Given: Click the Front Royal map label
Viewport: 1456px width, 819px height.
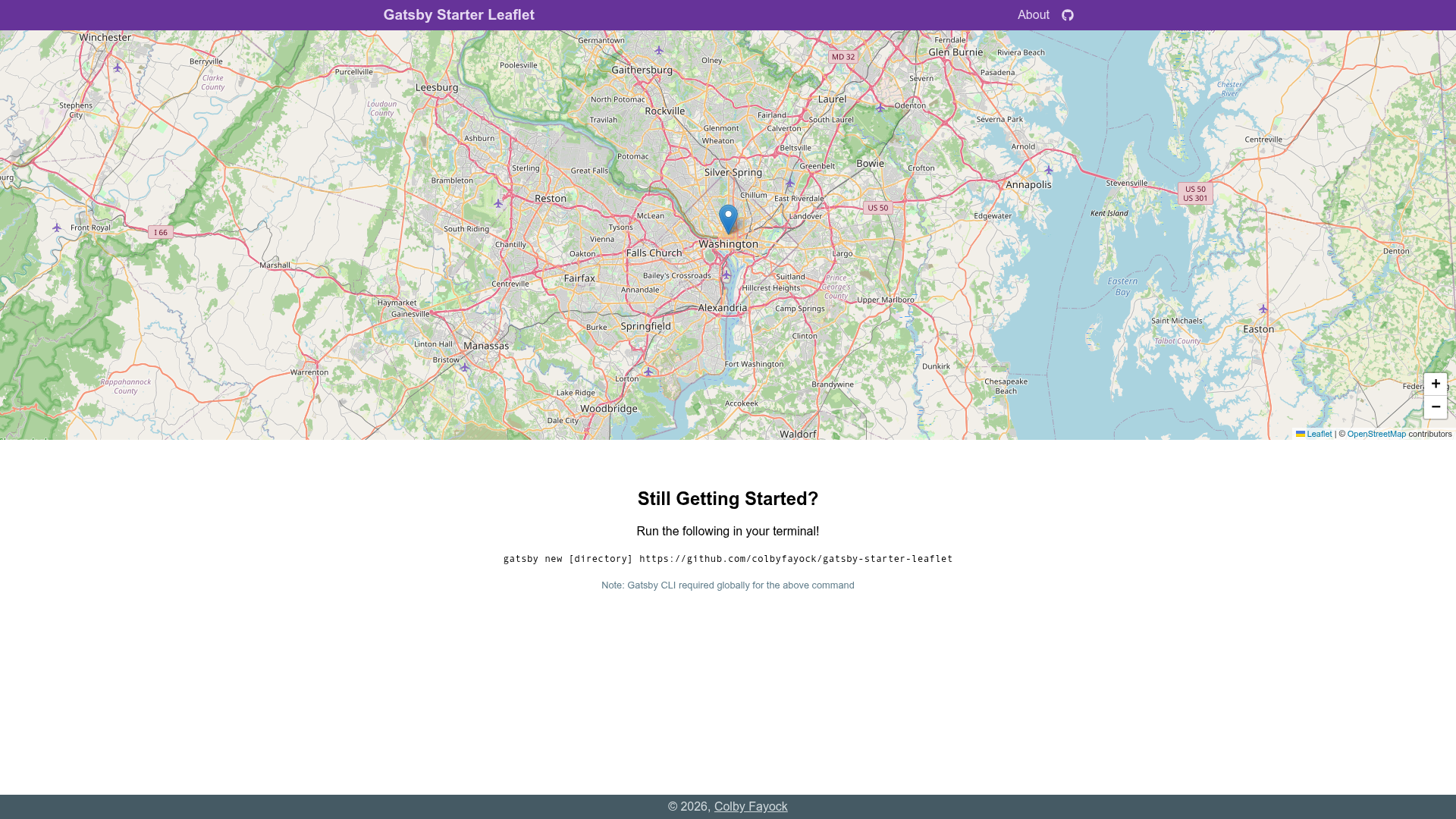Looking at the screenshot, I should click(x=90, y=227).
